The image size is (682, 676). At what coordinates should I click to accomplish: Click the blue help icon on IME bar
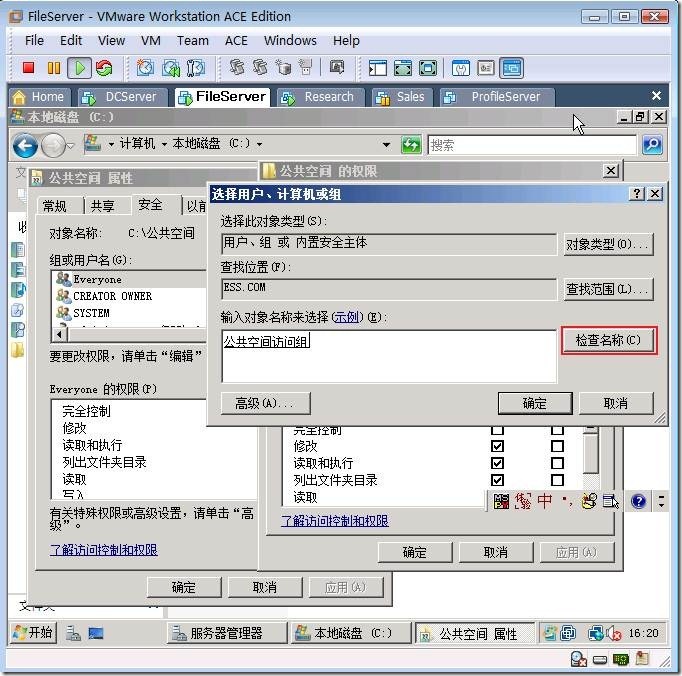(638, 502)
